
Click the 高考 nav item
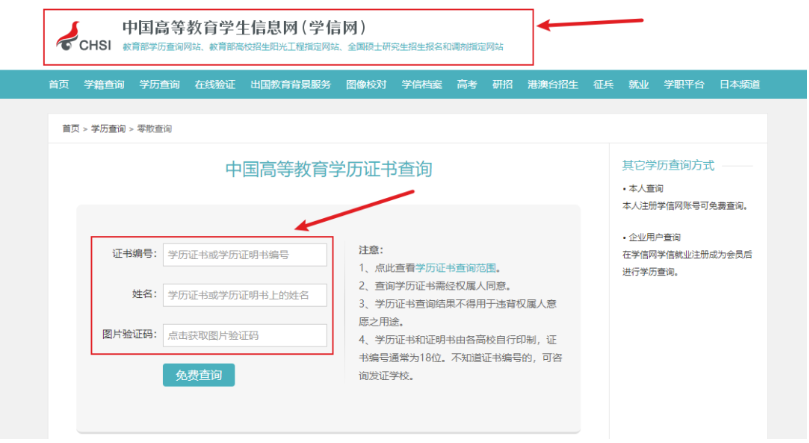tap(467, 85)
